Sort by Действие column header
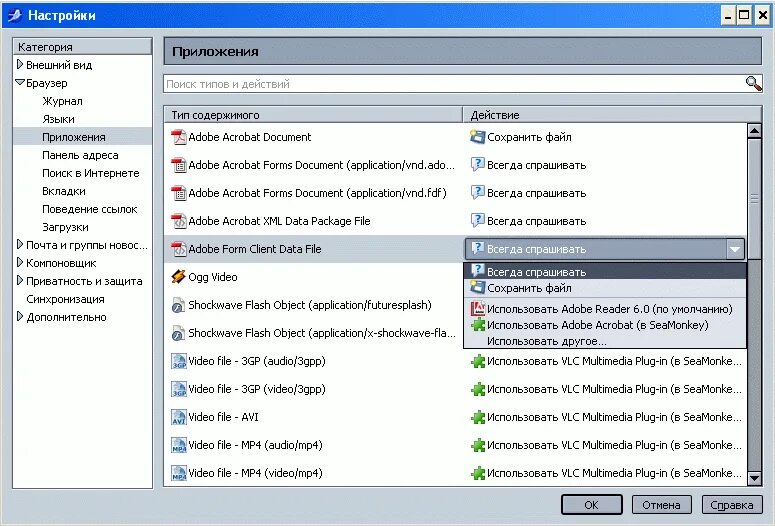This screenshot has width=775, height=526. coord(612,115)
